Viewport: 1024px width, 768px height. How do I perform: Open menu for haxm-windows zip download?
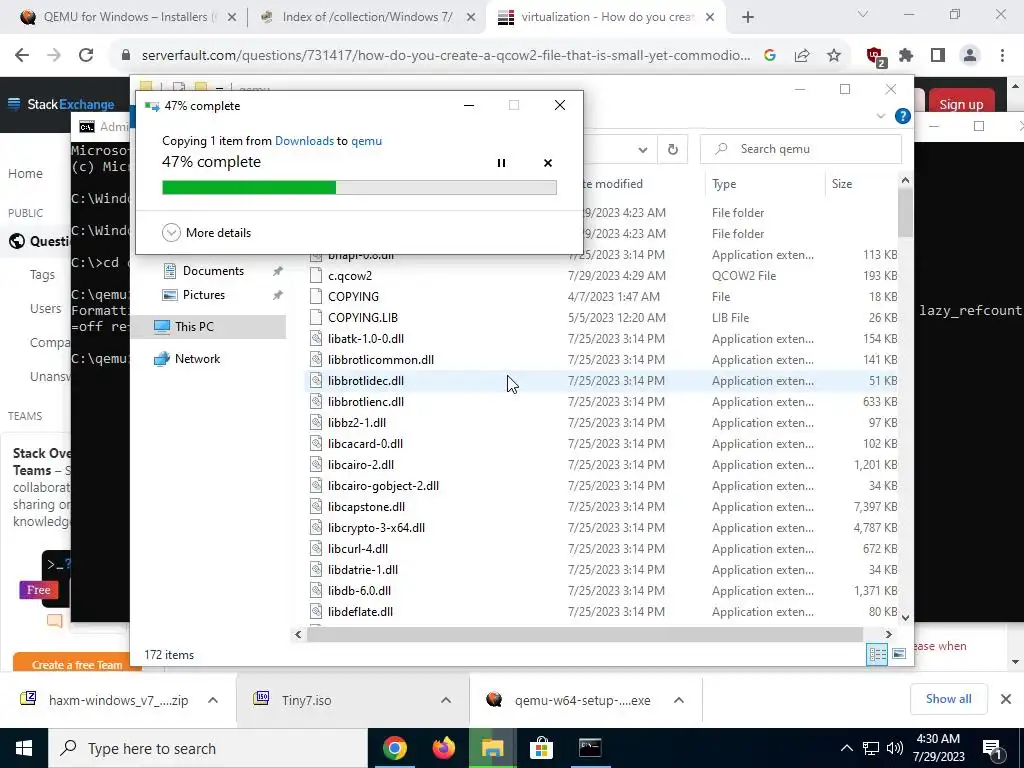(213, 700)
